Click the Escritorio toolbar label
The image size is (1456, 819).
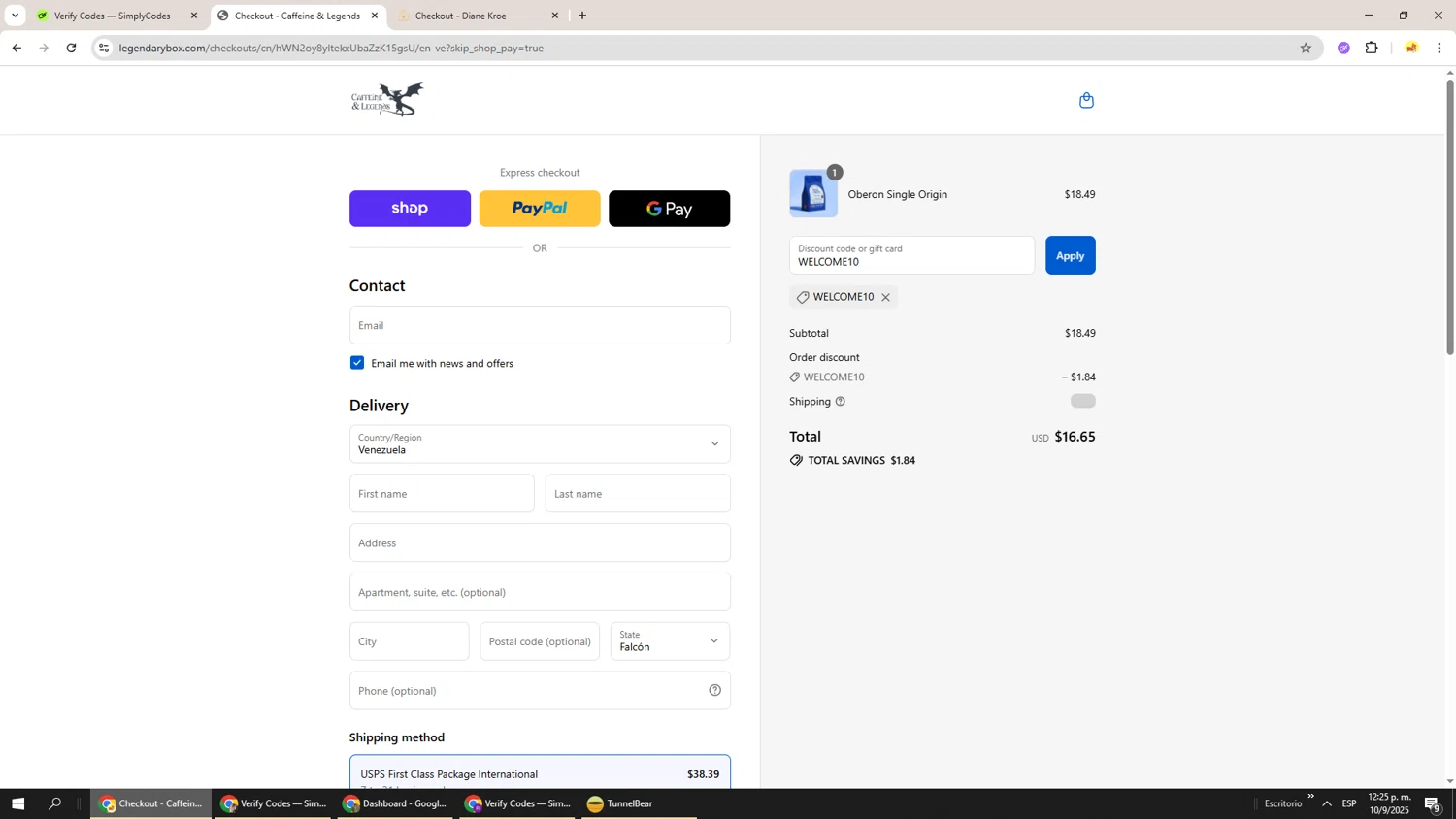1282,803
